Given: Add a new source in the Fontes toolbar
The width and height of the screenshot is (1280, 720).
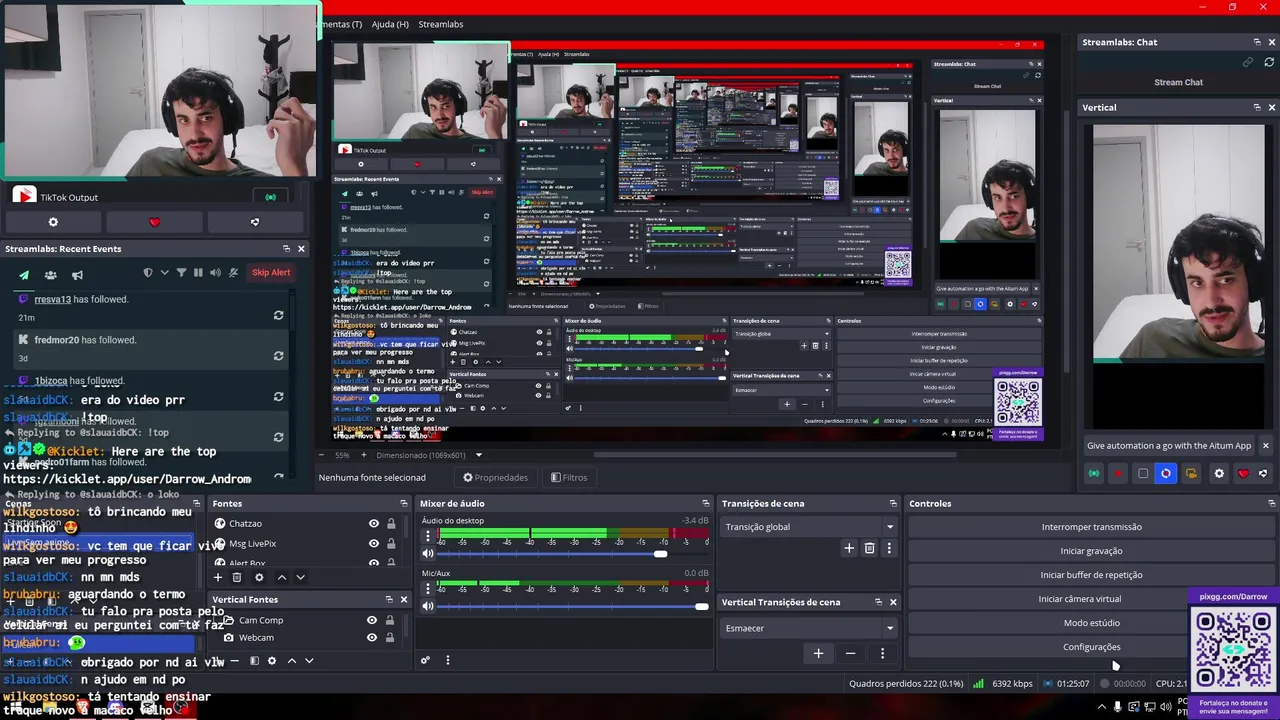Looking at the screenshot, I should click(x=217, y=577).
